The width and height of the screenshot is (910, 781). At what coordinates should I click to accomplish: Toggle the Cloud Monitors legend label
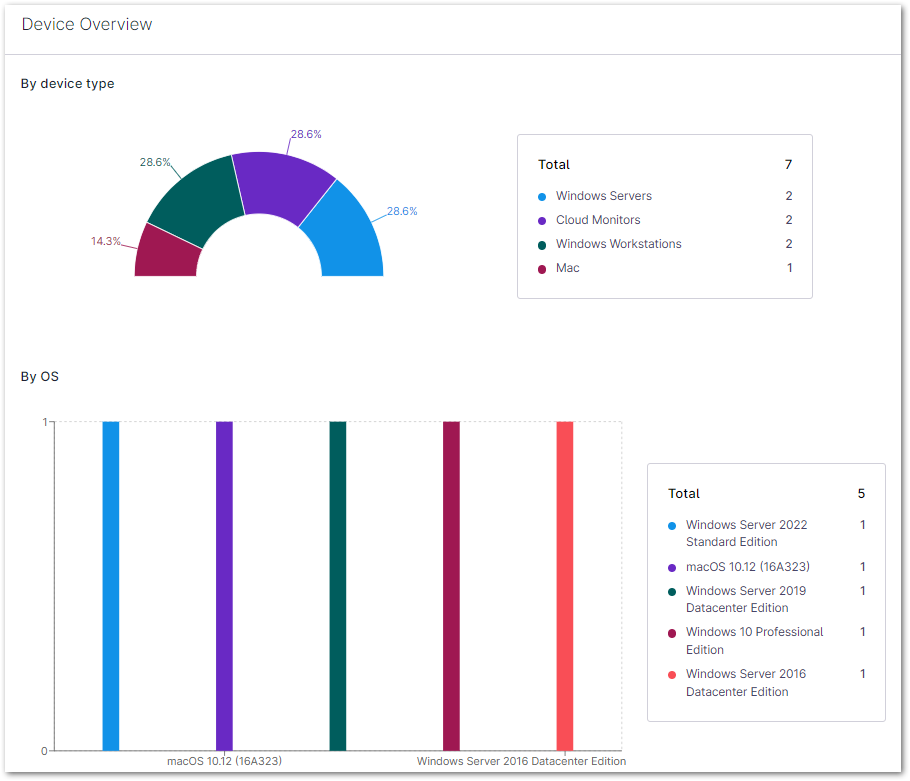click(x=598, y=220)
